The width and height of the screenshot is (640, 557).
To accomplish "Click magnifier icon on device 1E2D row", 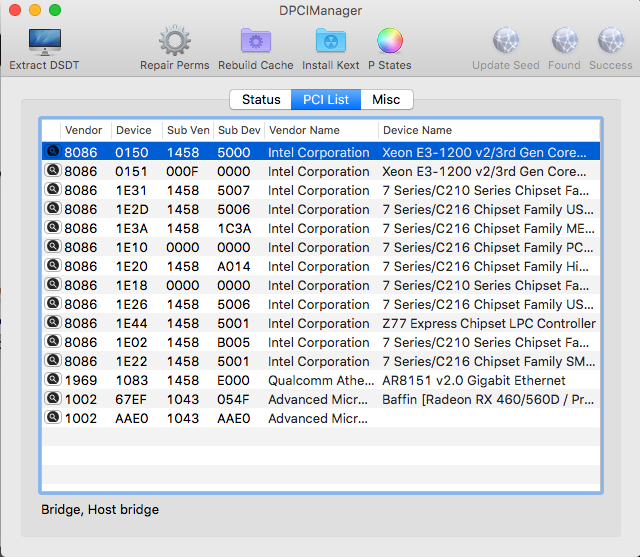I will tap(53, 208).
